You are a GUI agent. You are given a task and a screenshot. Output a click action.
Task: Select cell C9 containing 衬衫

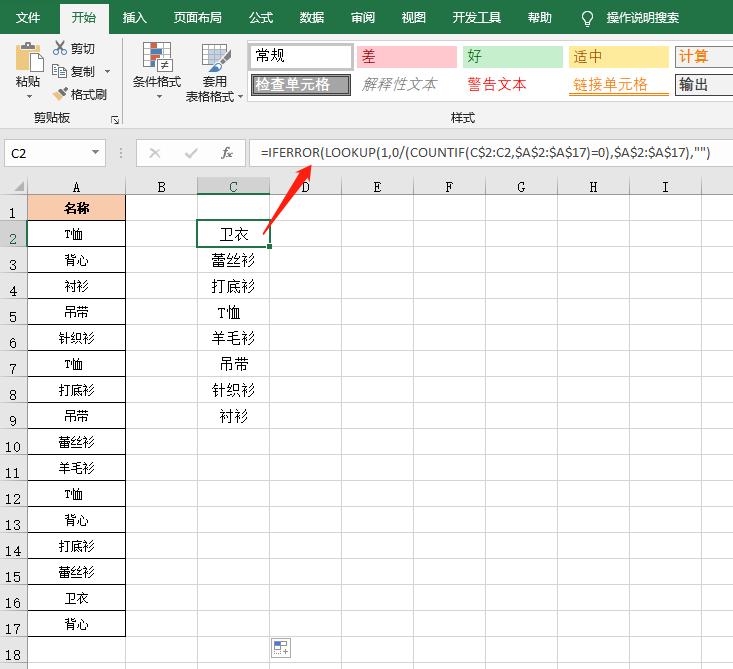point(233,416)
